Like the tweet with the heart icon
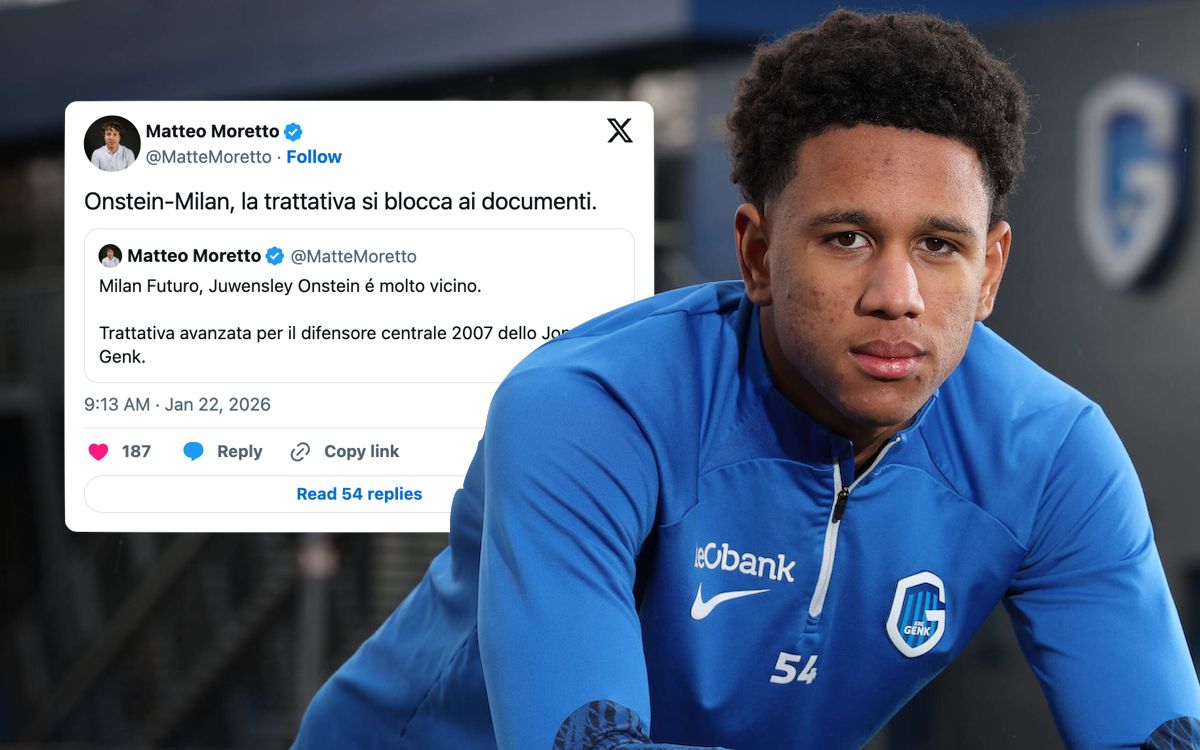This screenshot has height=750, width=1200. (98, 452)
